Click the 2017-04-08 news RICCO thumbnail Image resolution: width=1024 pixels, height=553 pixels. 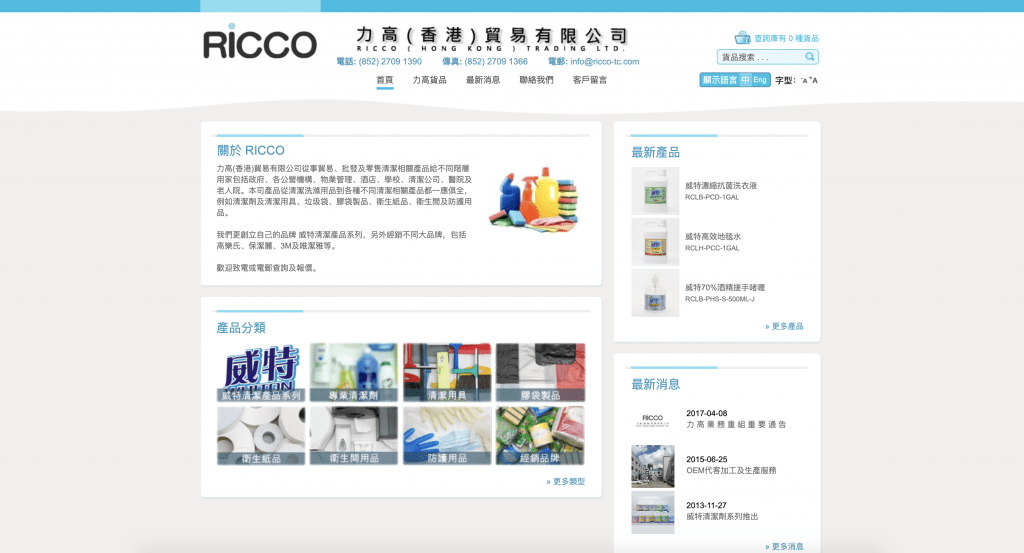point(652,420)
